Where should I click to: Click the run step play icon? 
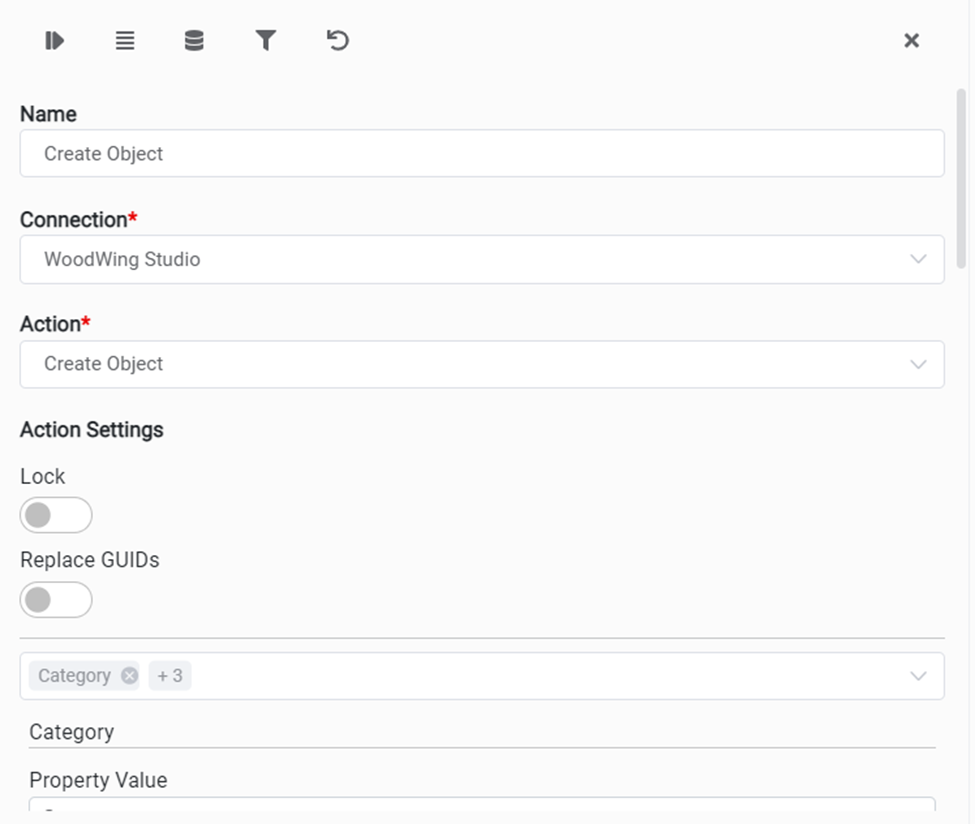click(54, 41)
